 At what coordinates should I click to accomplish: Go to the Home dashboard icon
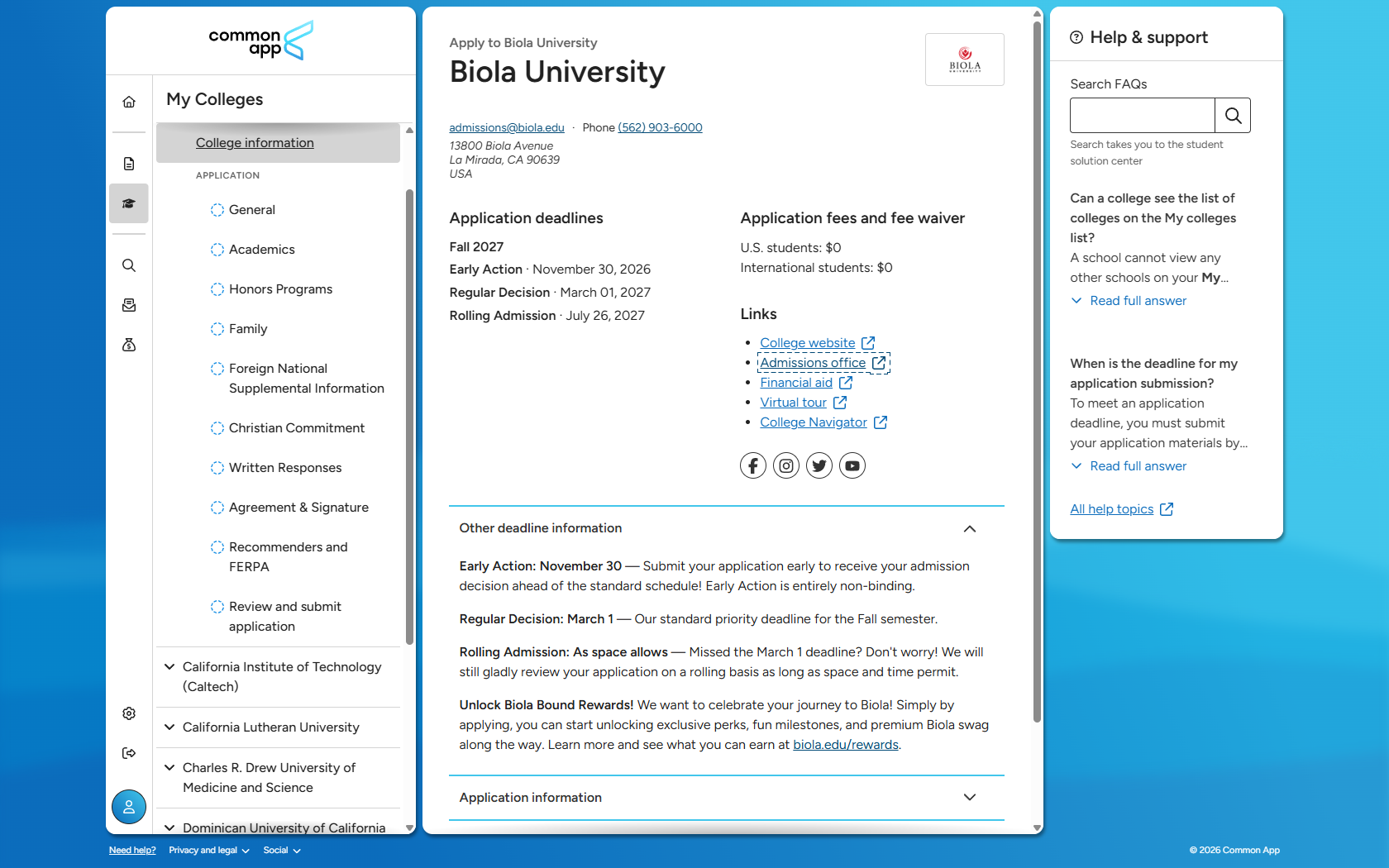click(129, 102)
